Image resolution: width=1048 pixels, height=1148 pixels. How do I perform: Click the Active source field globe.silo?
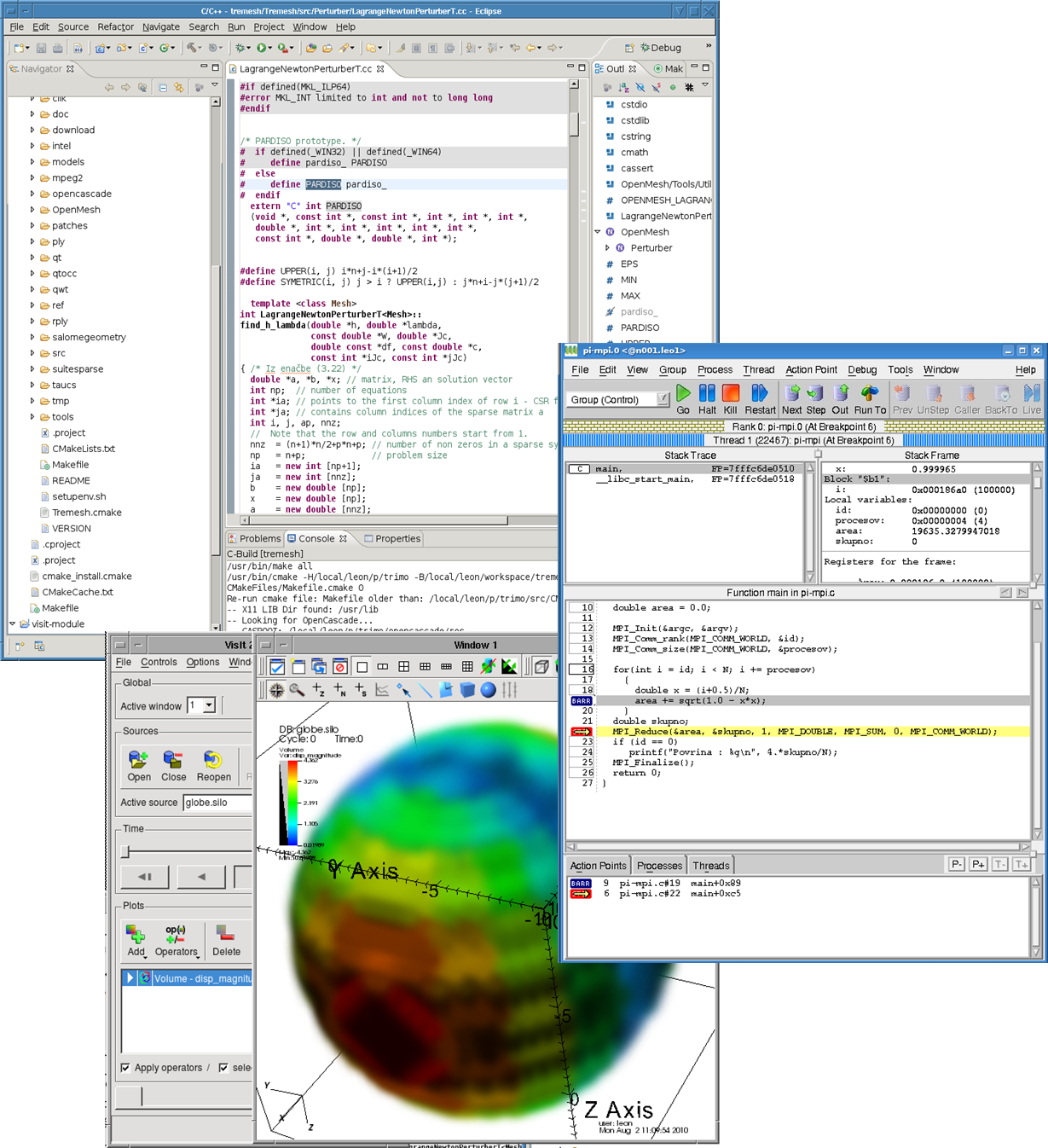[x=217, y=803]
